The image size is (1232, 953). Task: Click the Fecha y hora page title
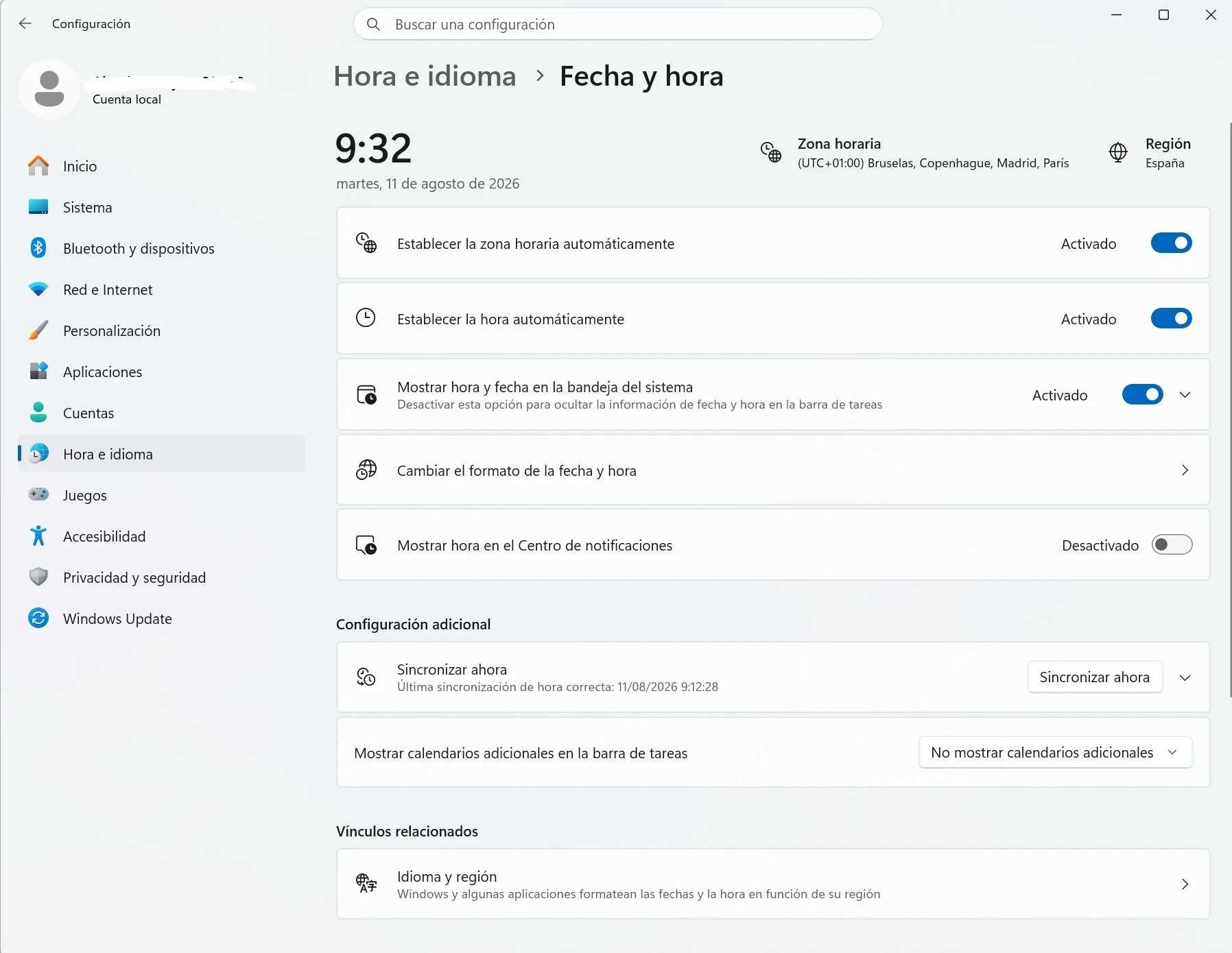pos(641,77)
